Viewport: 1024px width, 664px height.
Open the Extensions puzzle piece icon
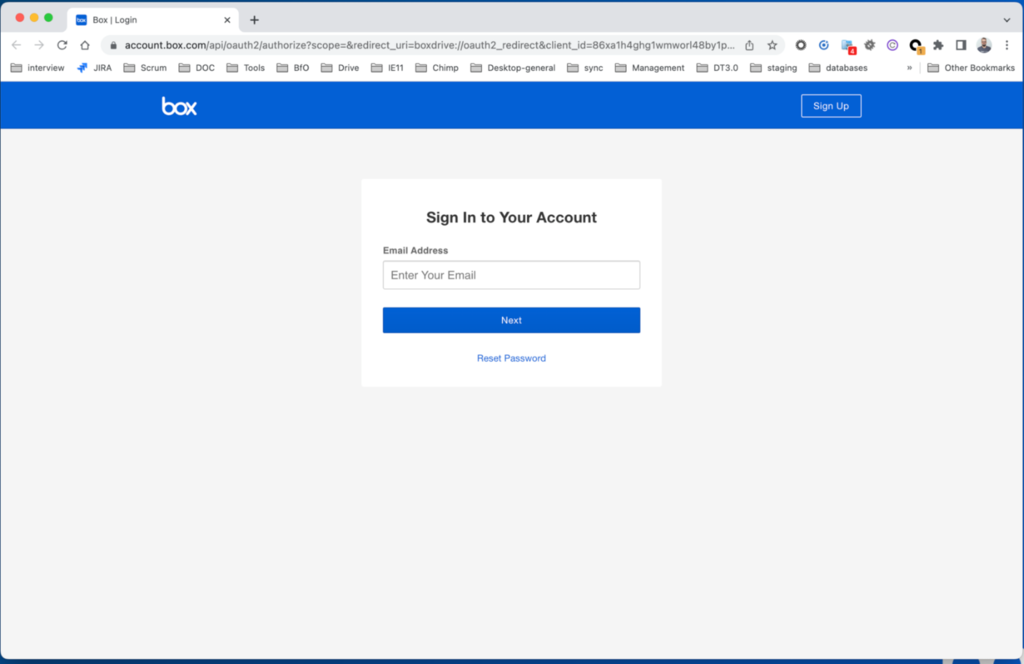click(938, 45)
